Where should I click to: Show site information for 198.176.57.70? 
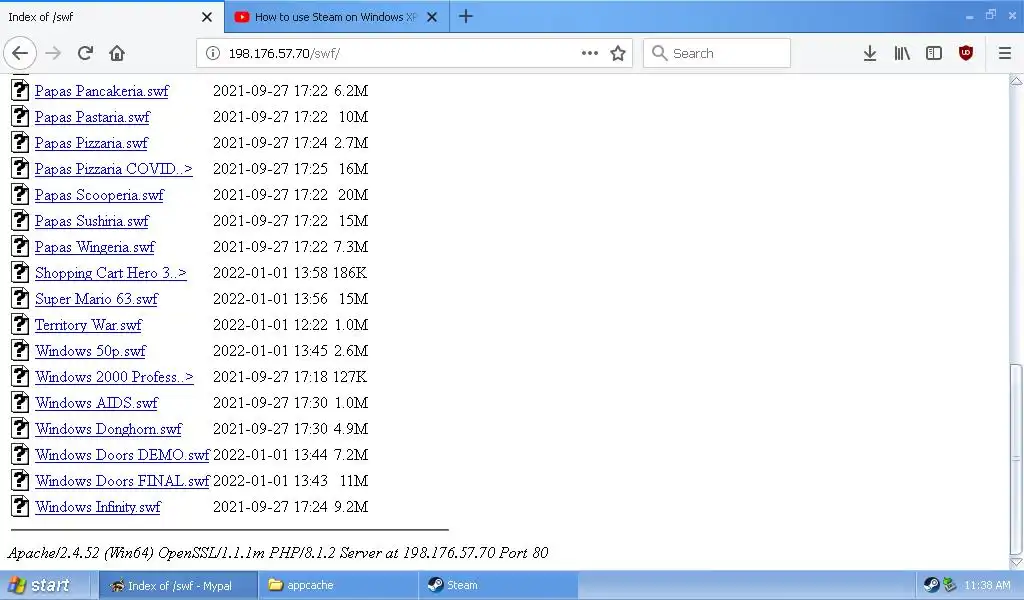coord(213,54)
